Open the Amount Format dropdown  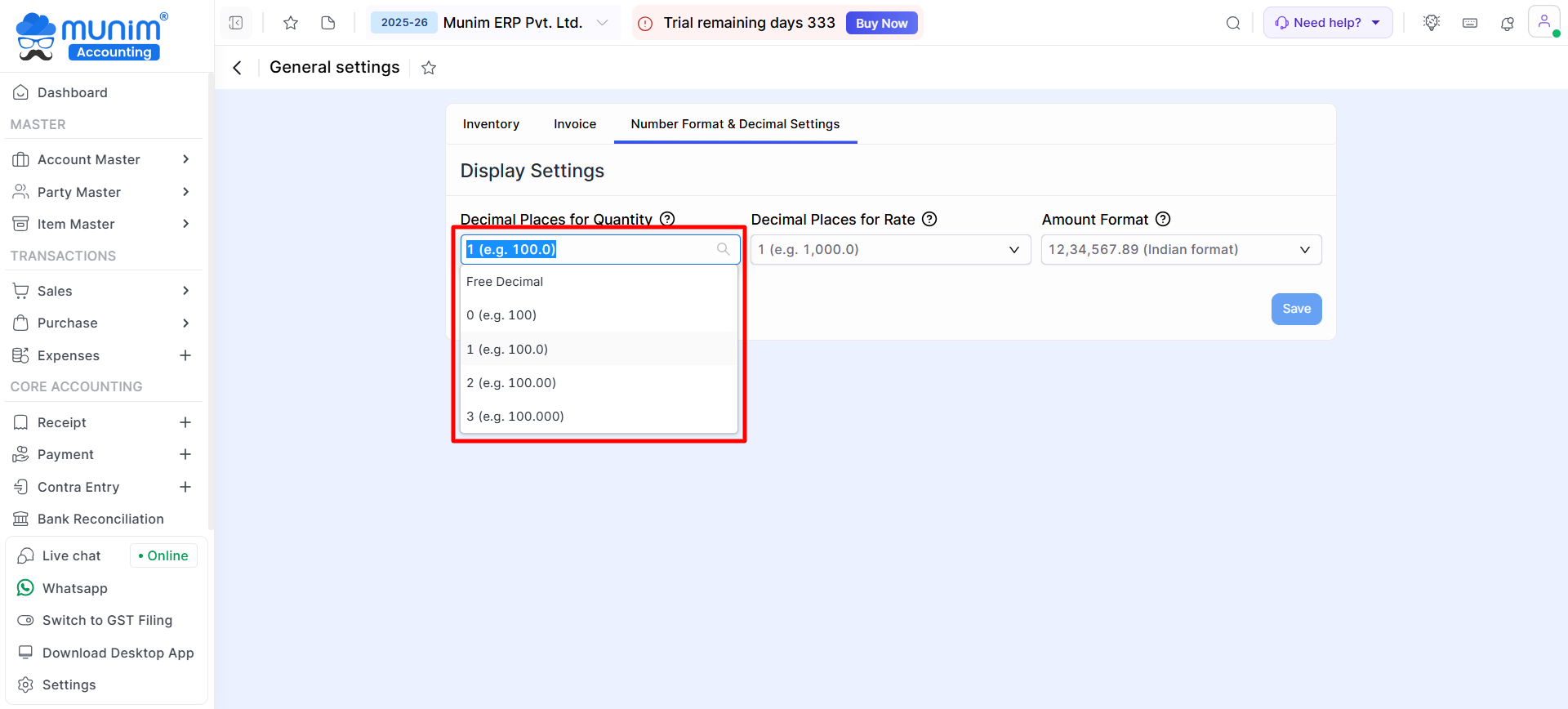pyautogui.click(x=1181, y=250)
